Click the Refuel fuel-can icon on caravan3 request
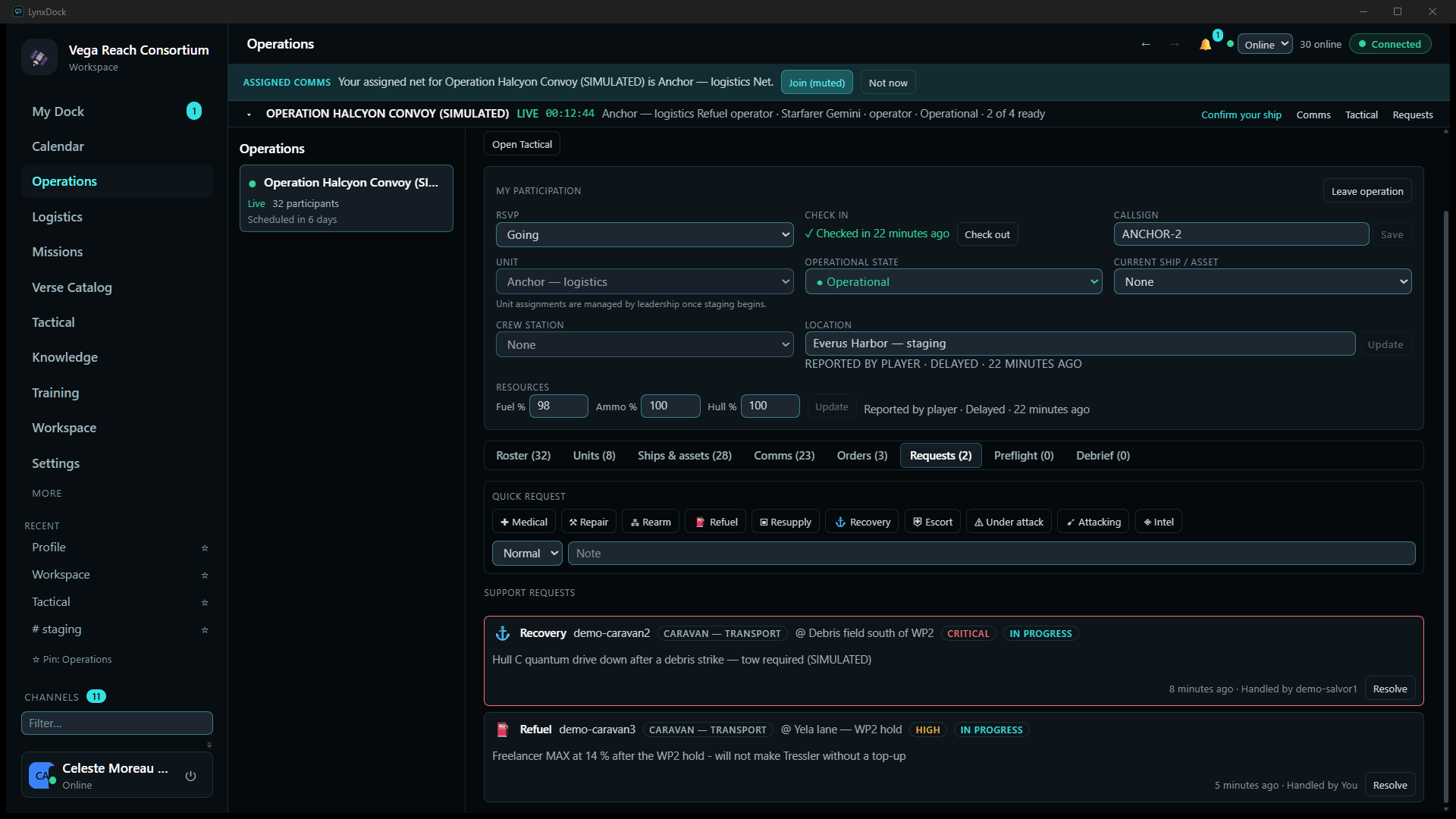1456x819 pixels. pyautogui.click(x=502, y=730)
